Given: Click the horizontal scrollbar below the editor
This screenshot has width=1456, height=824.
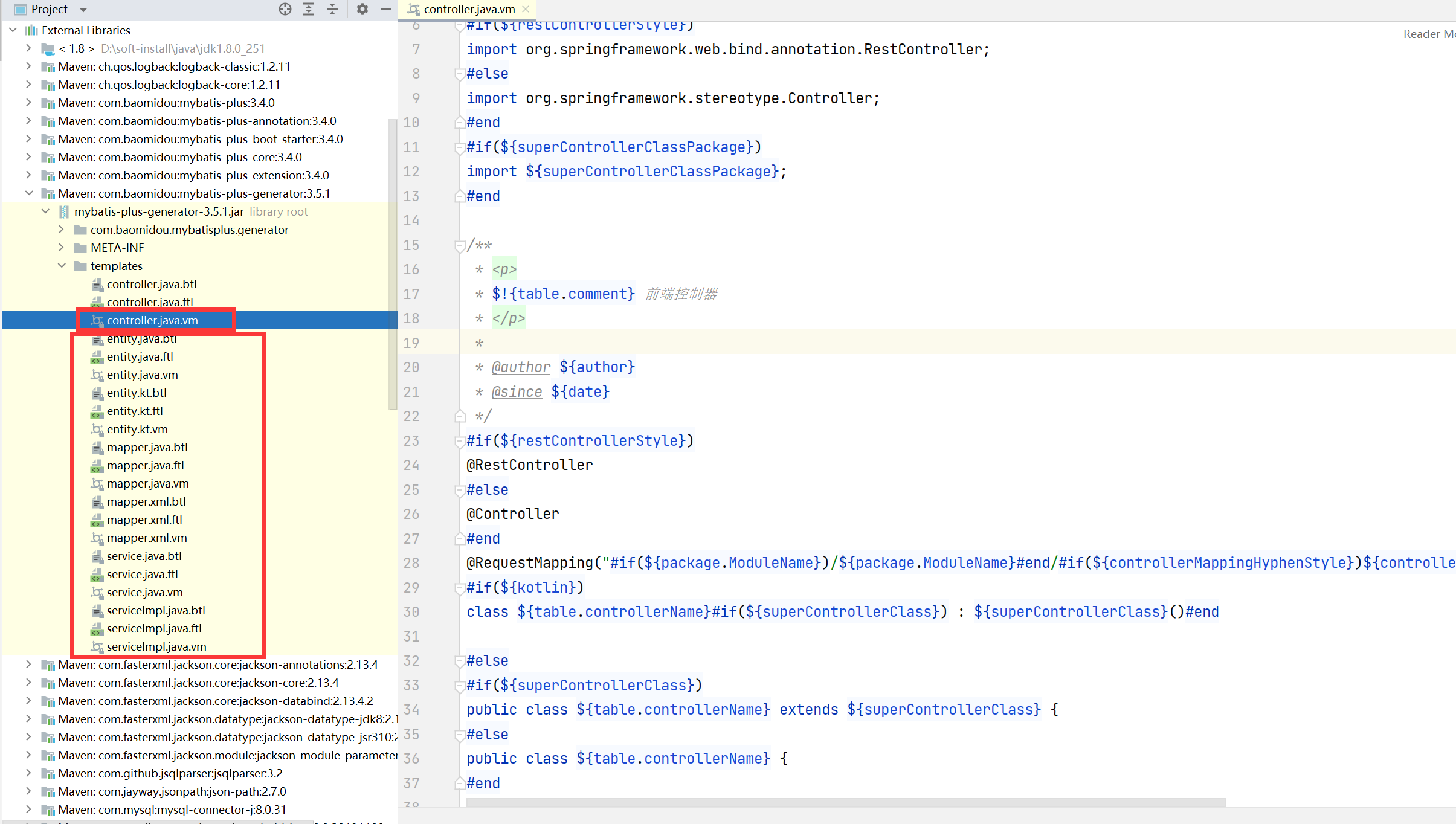Looking at the screenshot, I should [845, 802].
